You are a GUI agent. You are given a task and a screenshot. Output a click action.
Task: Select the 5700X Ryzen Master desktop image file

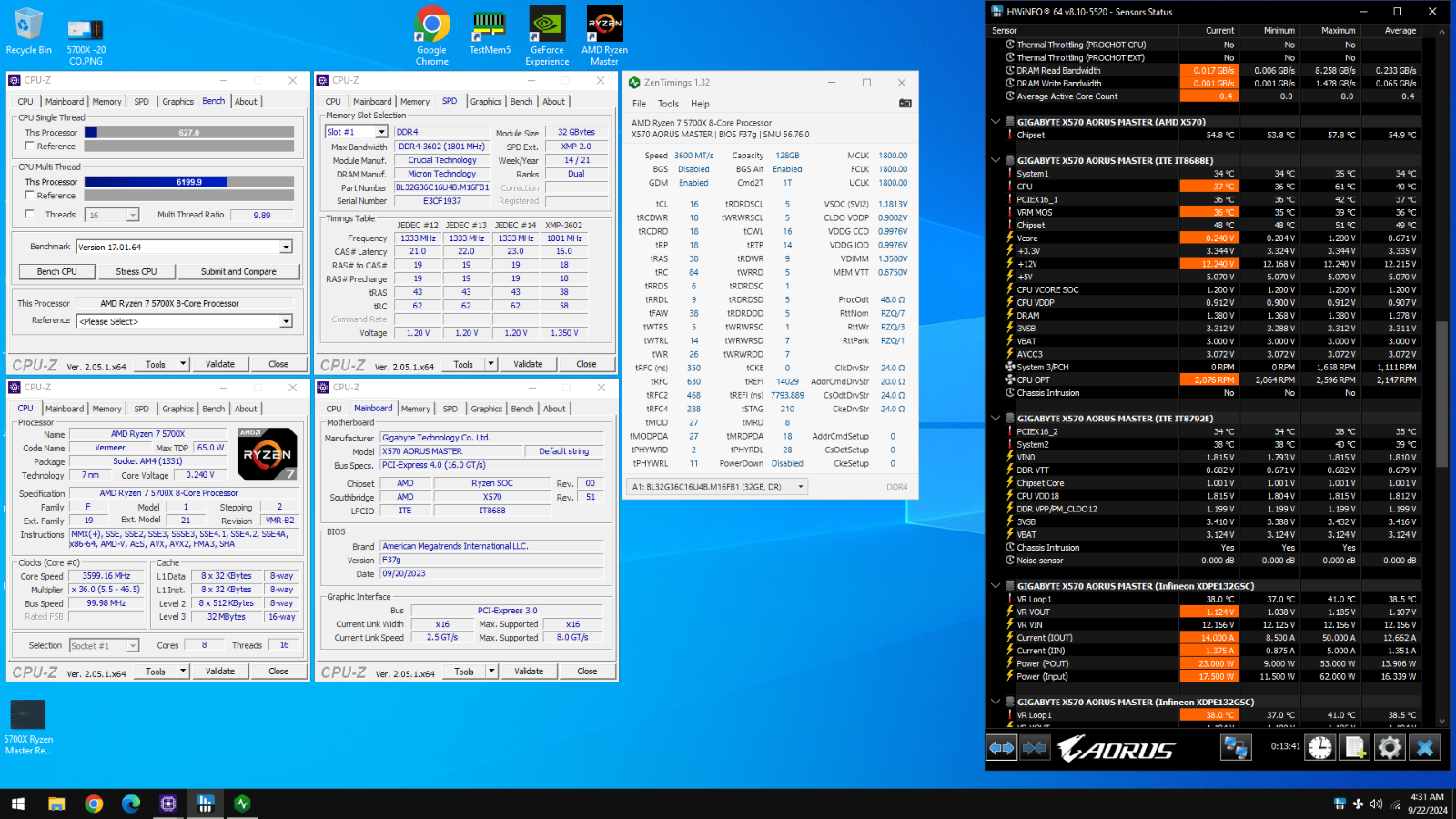coord(28,727)
